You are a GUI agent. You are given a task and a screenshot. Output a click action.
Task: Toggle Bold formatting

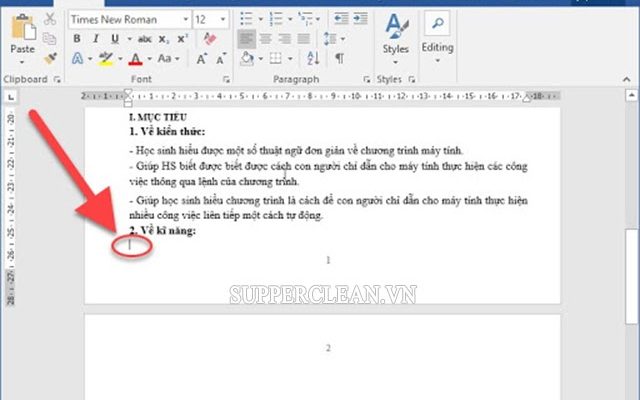[77, 39]
